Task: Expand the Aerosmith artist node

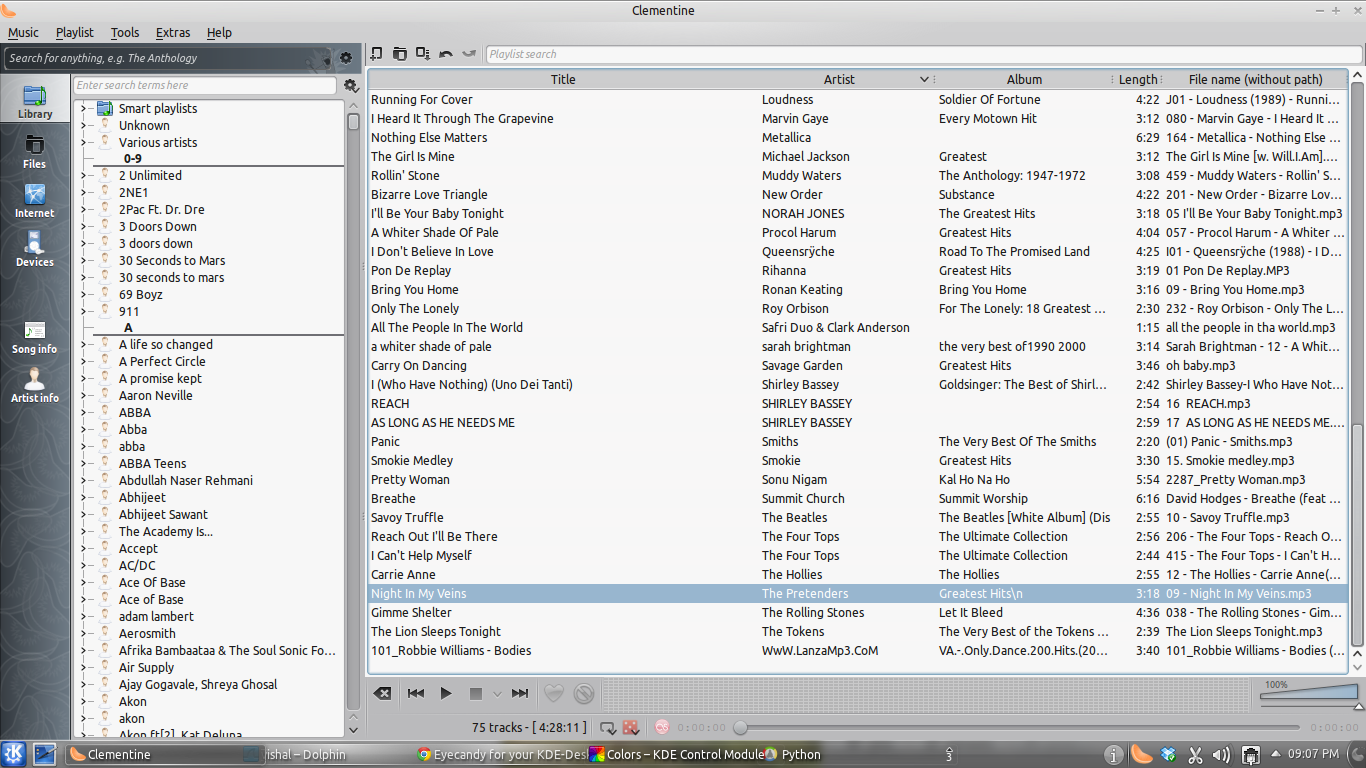Action: tap(83, 633)
